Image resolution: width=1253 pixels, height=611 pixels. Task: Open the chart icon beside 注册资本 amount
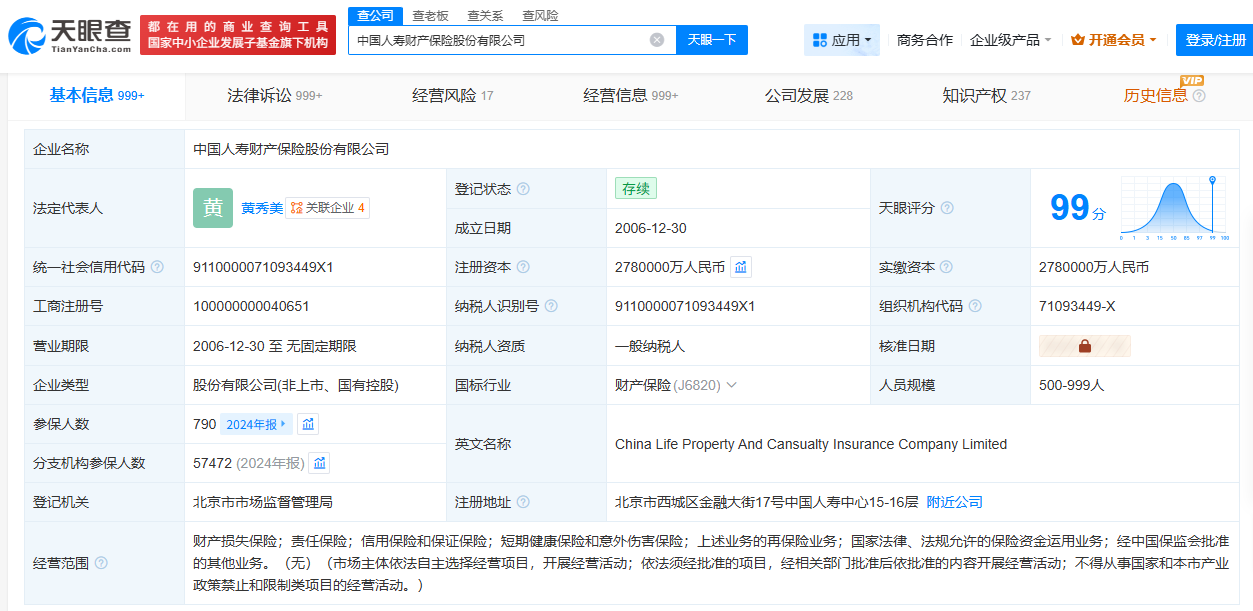point(741,267)
